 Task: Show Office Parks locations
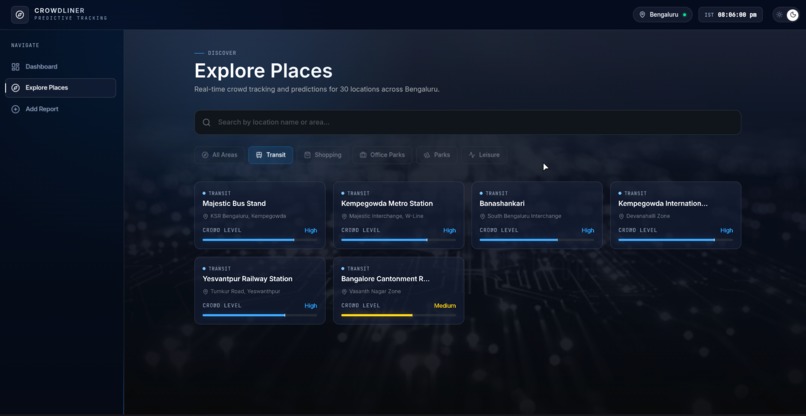pyautogui.click(x=382, y=155)
